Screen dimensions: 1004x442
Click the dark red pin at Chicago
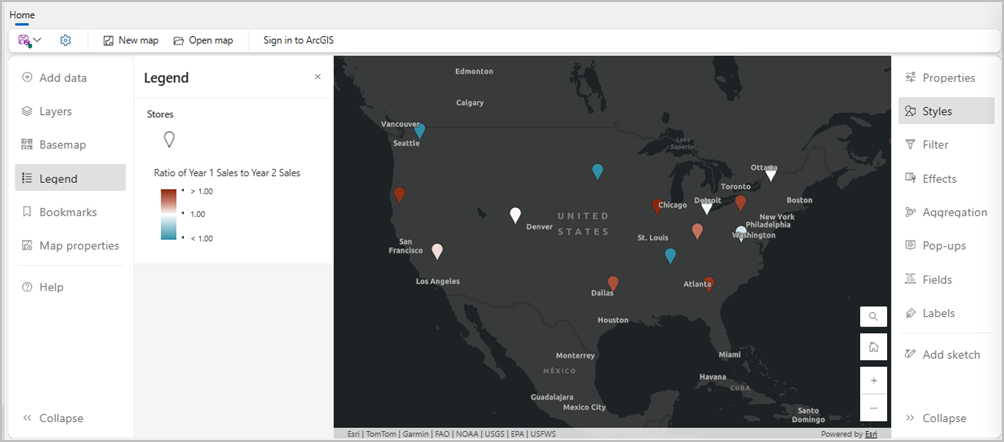click(x=657, y=206)
